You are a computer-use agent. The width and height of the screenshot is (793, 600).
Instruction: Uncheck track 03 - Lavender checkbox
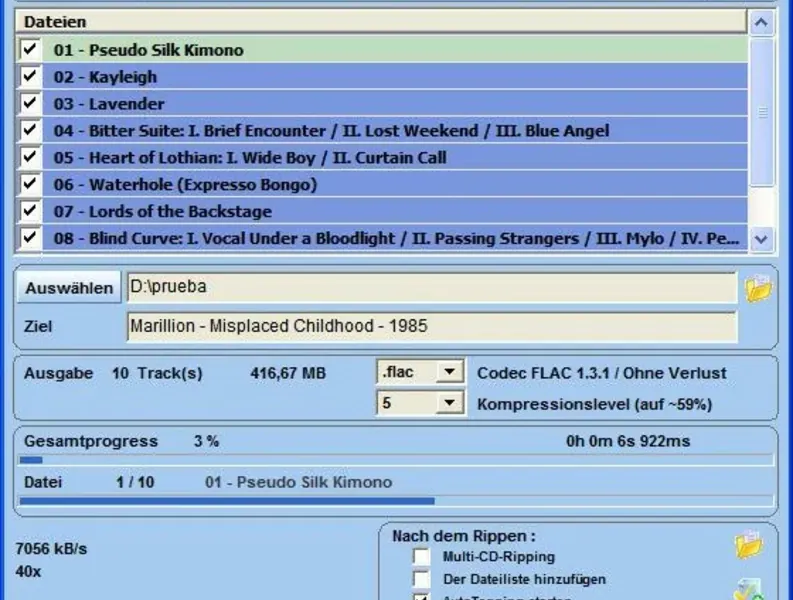point(29,103)
